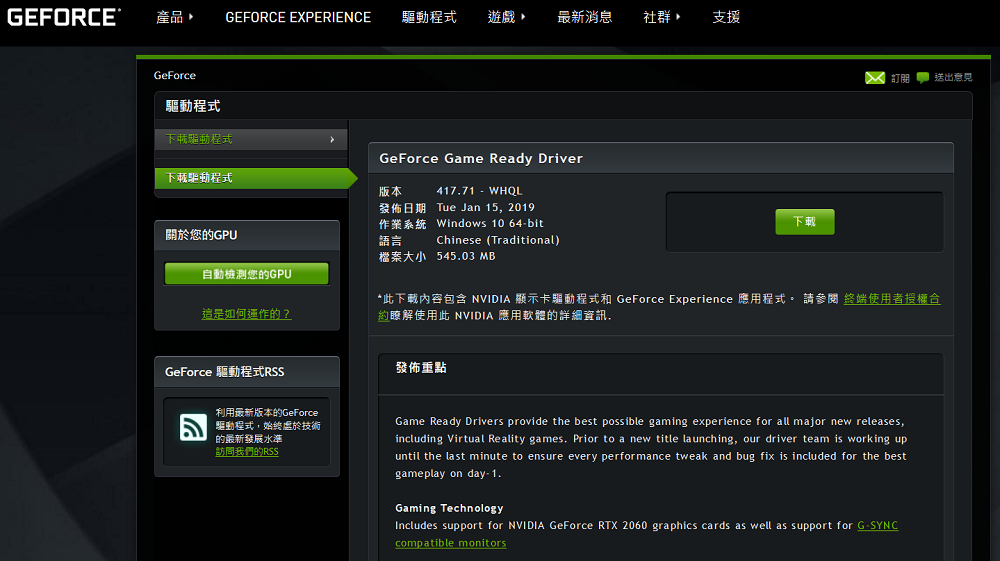
Task: Click 發佈重點 release highlights heading
Action: [421, 367]
